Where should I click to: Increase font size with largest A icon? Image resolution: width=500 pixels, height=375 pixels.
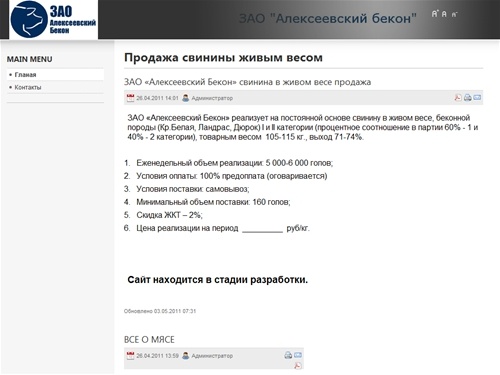[435, 14]
